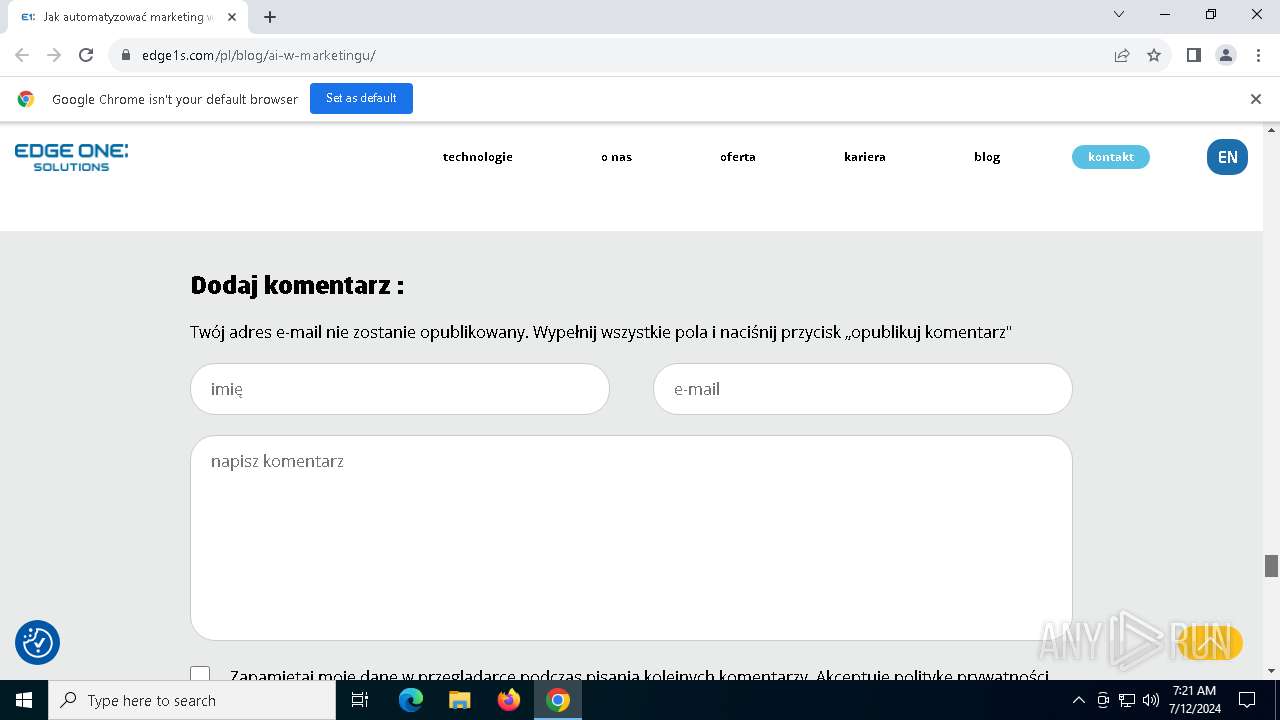The width and height of the screenshot is (1280, 720).
Task: Click the page vertical scrollbar thumb
Action: (x=1271, y=566)
